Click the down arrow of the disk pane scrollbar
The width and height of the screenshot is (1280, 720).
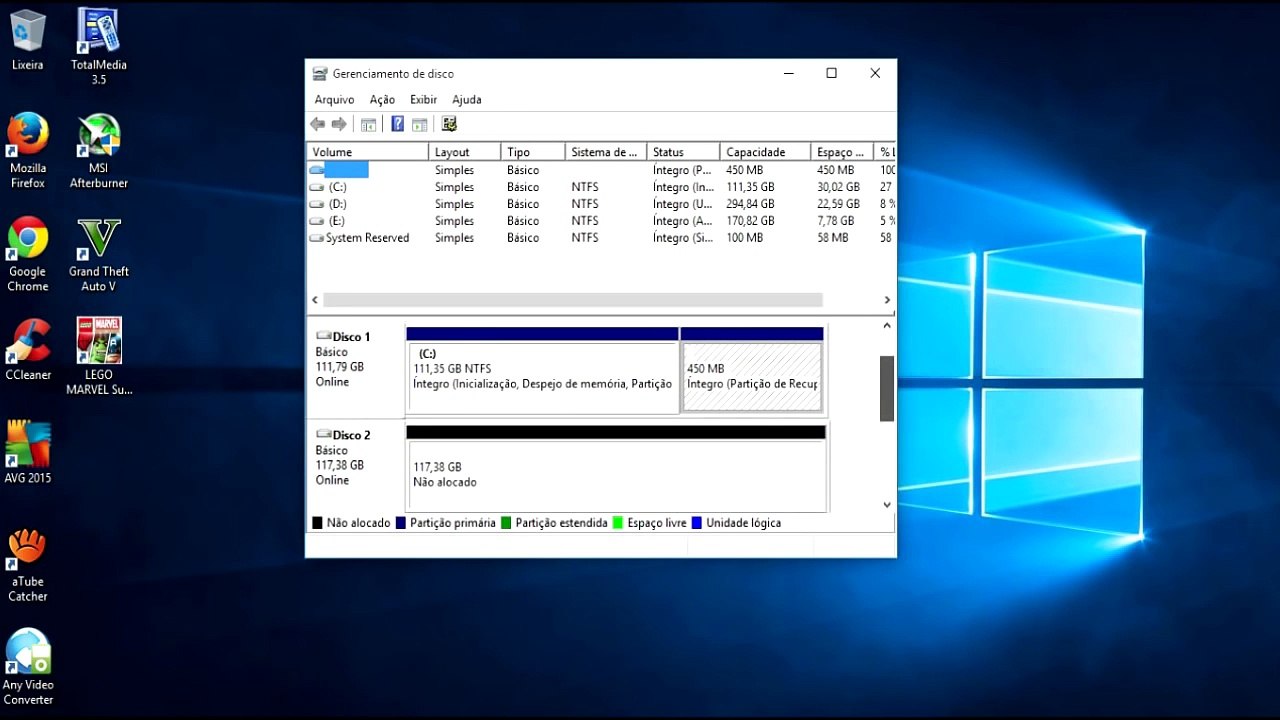tap(886, 505)
